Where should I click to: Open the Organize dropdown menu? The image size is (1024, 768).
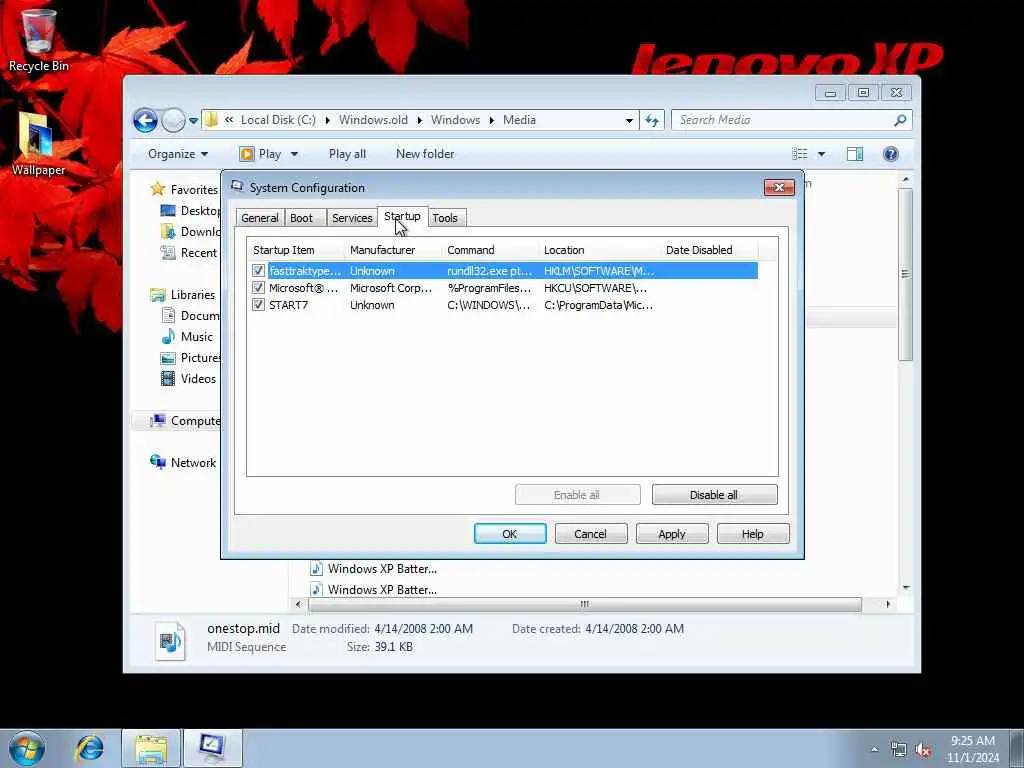click(178, 154)
